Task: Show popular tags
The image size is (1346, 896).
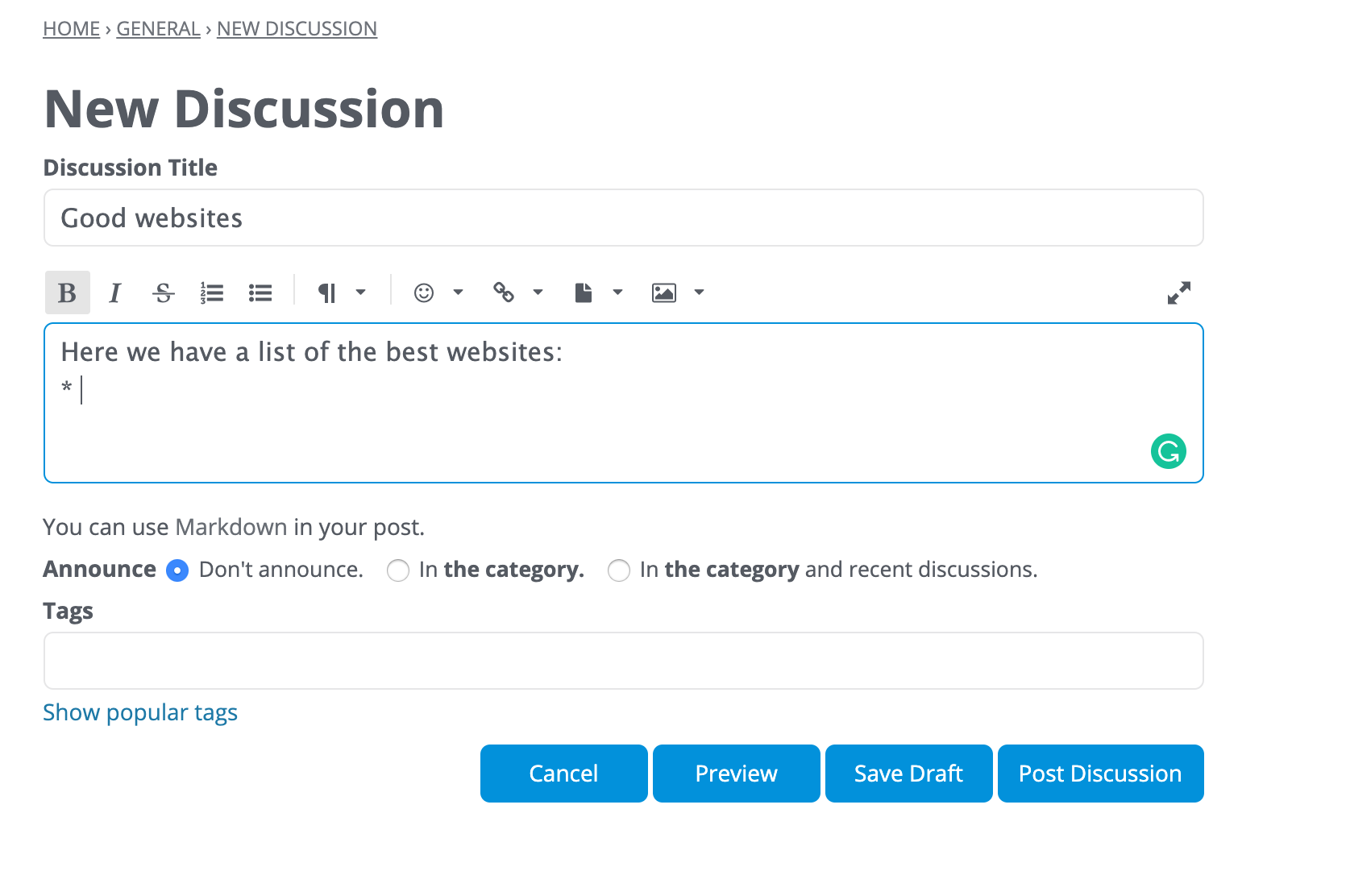Action: pos(139,712)
